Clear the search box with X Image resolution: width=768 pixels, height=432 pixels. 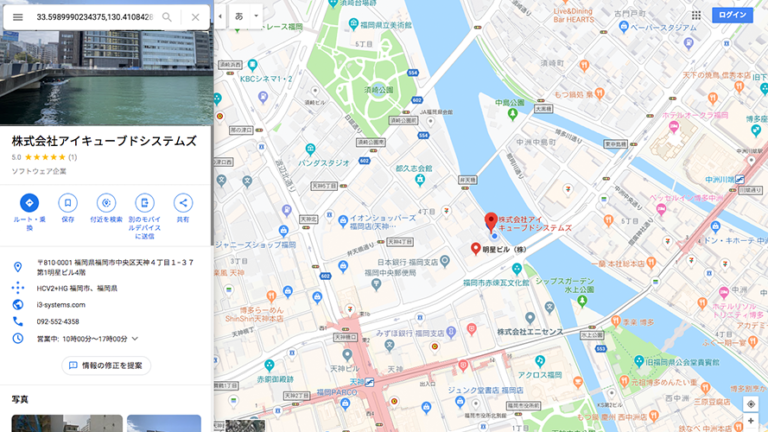195,17
